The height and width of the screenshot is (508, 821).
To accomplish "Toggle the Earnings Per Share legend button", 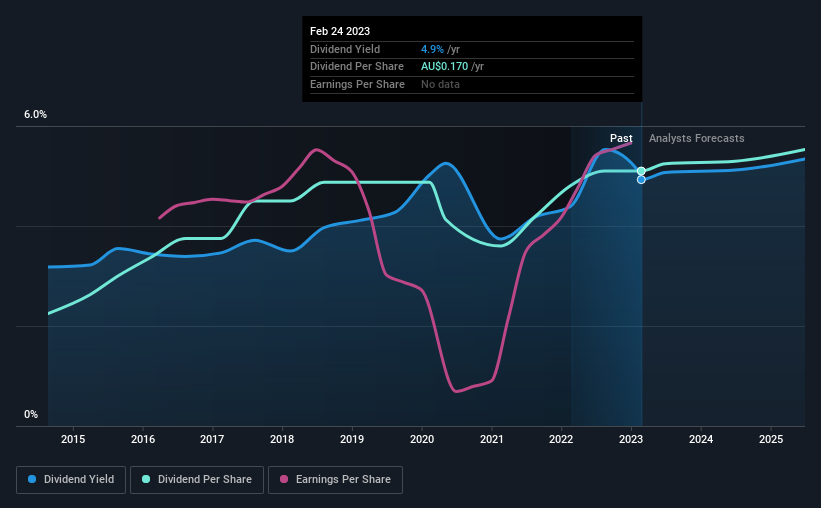I will [x=335, y=480].
